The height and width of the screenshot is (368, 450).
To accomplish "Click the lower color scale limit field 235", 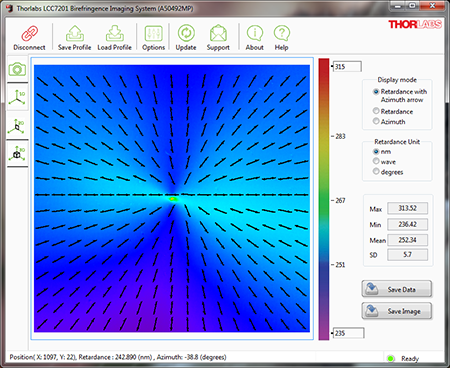I will coord(348,333).
